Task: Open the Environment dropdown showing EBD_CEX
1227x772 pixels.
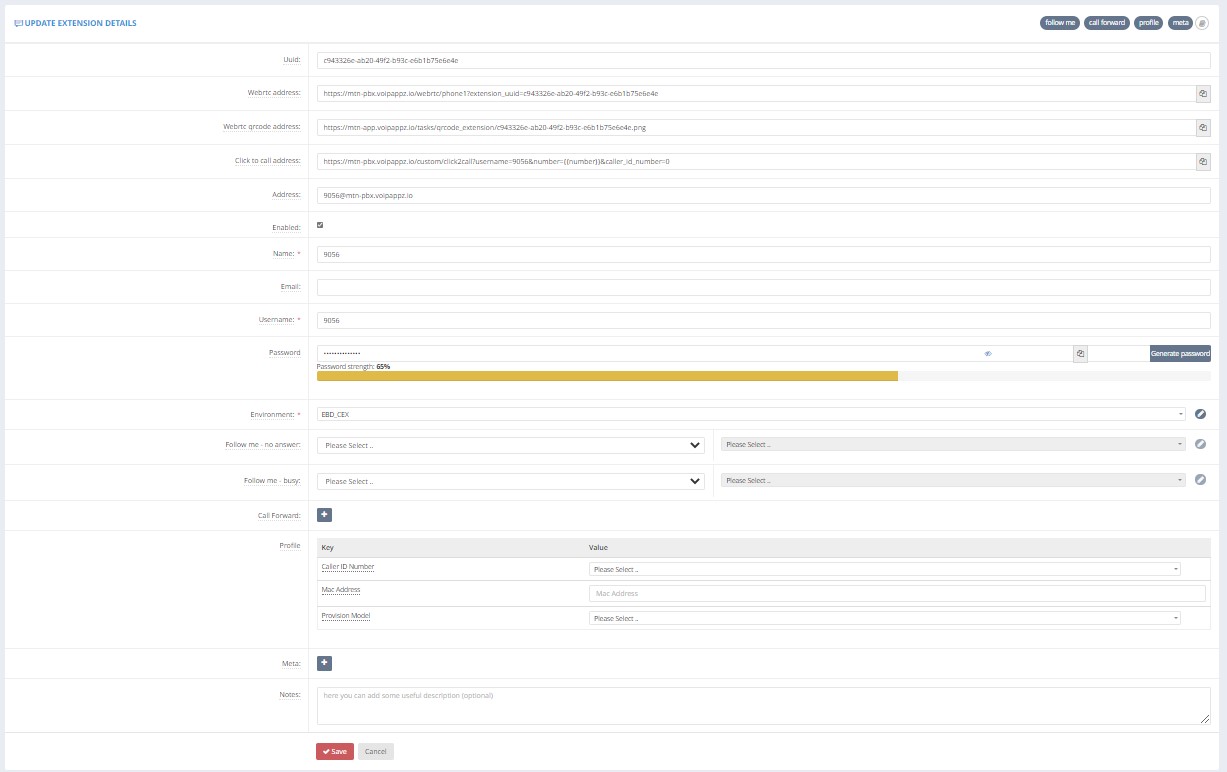Action: tap(751, 414)
